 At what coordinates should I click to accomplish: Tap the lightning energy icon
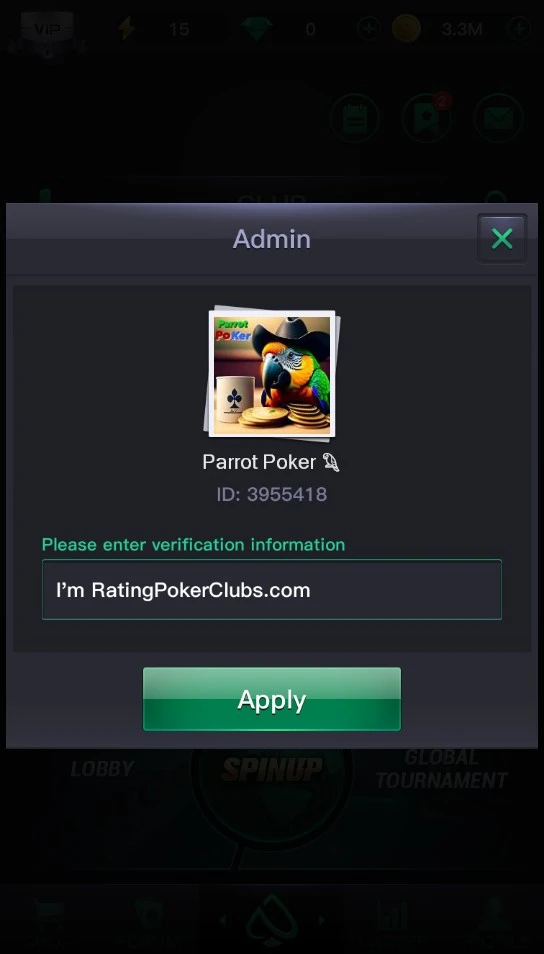pos(127,29)
